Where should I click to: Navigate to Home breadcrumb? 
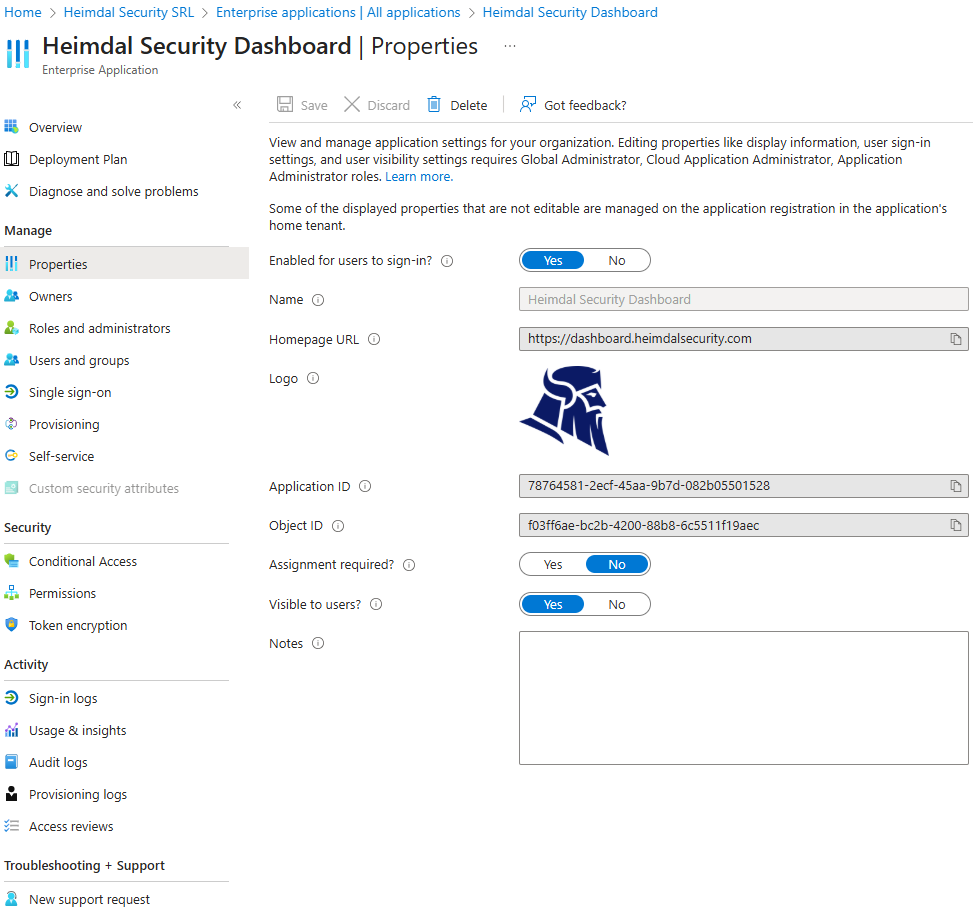[23, 12]
